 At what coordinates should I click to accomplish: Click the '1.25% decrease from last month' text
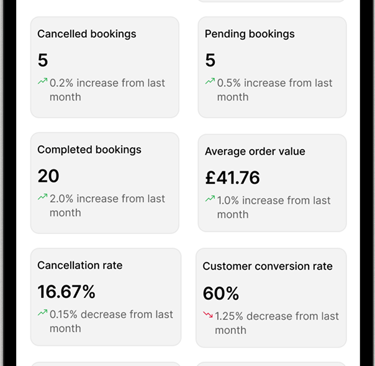[x=277, y=323]
